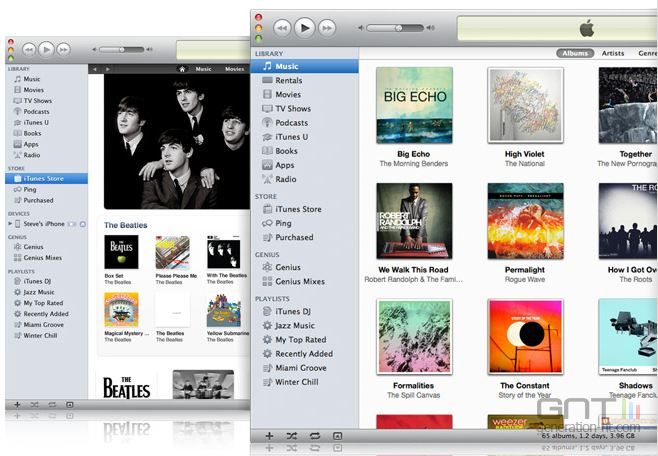Toggle the artwork viewer button in the front window

click(x=337, y=436)
